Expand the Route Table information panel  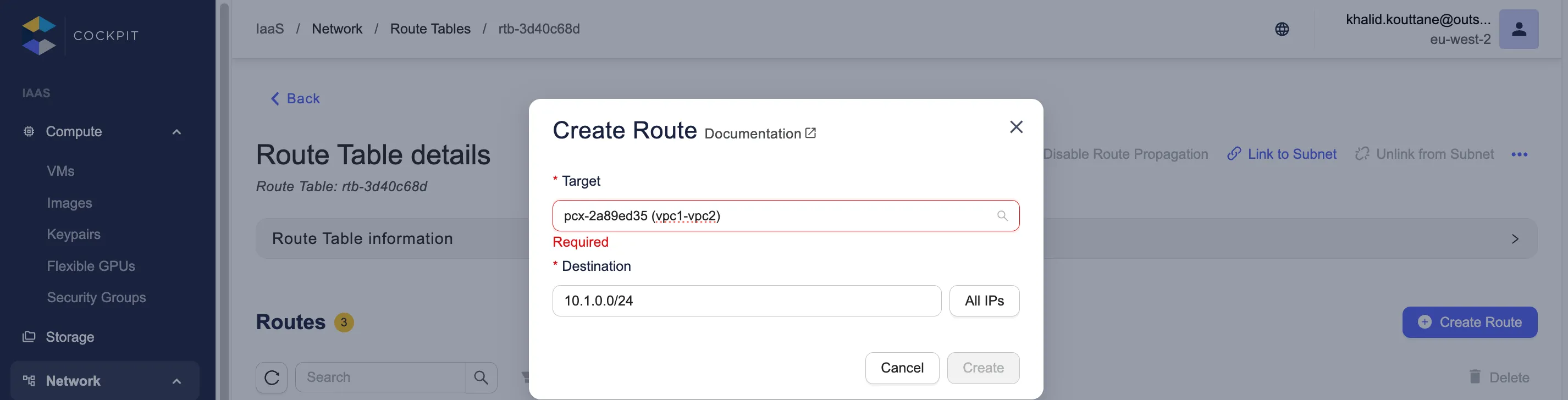[1515, 239]
